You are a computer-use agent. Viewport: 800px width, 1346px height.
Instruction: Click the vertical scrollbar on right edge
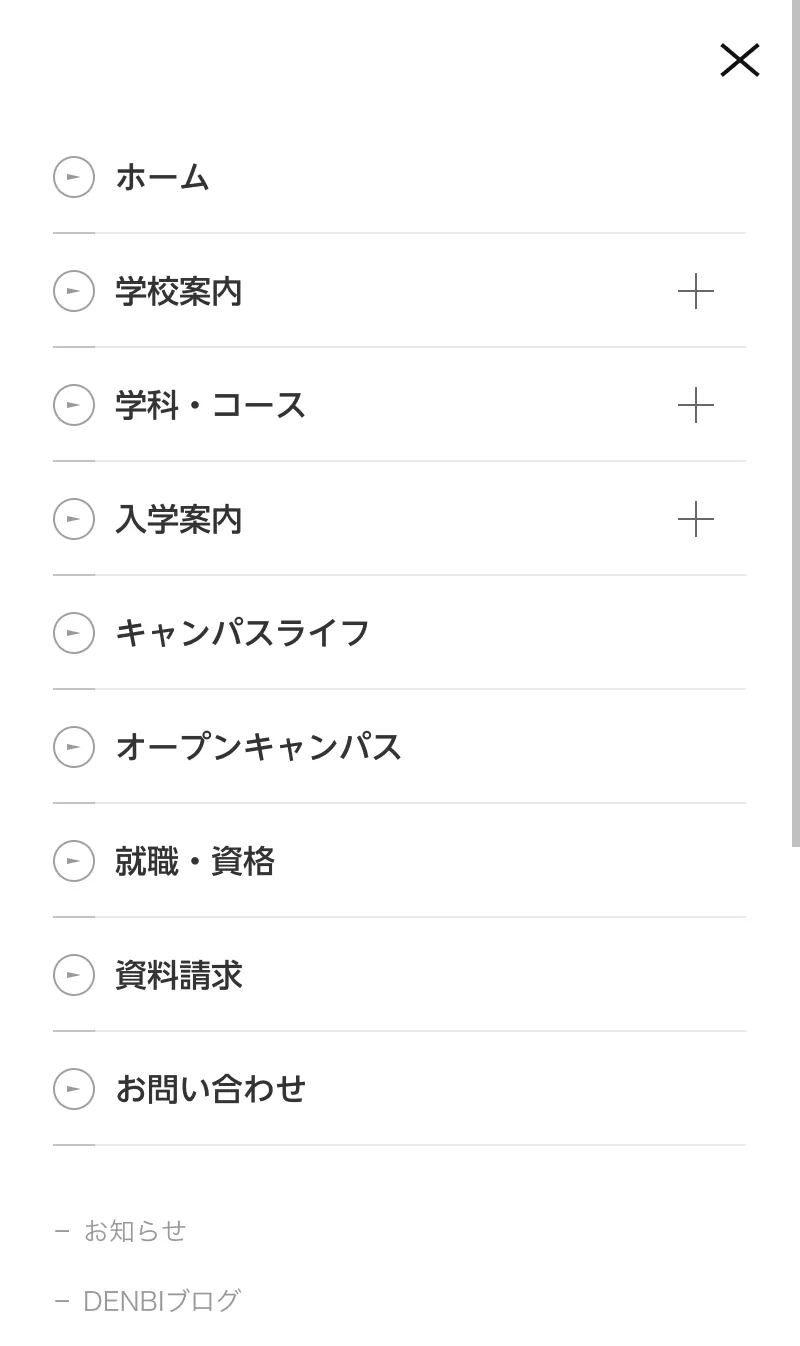pyautogui.click(x=795, y=420)
